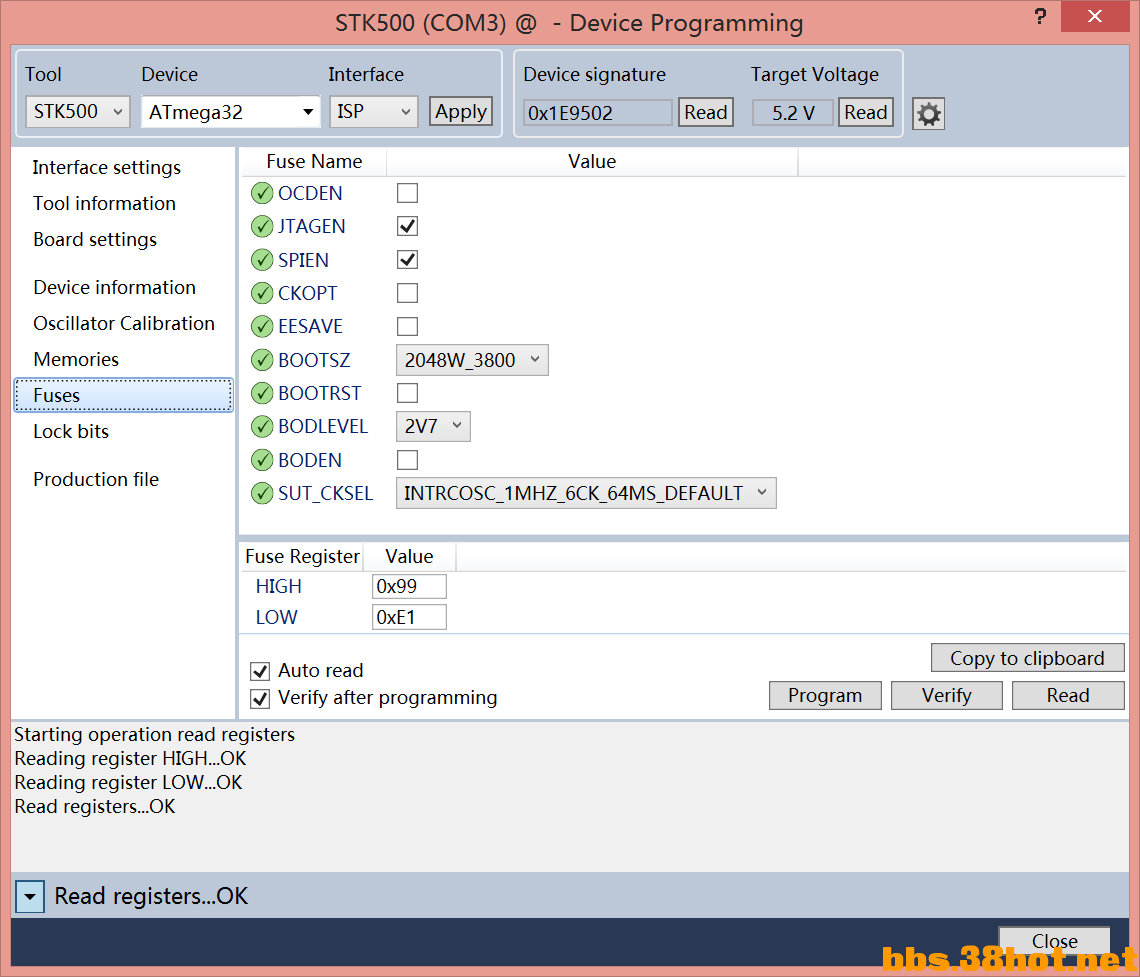Screen dimensions: 1140x977
Task: Collapse the status log with arrow button
Action: [30, 896]
